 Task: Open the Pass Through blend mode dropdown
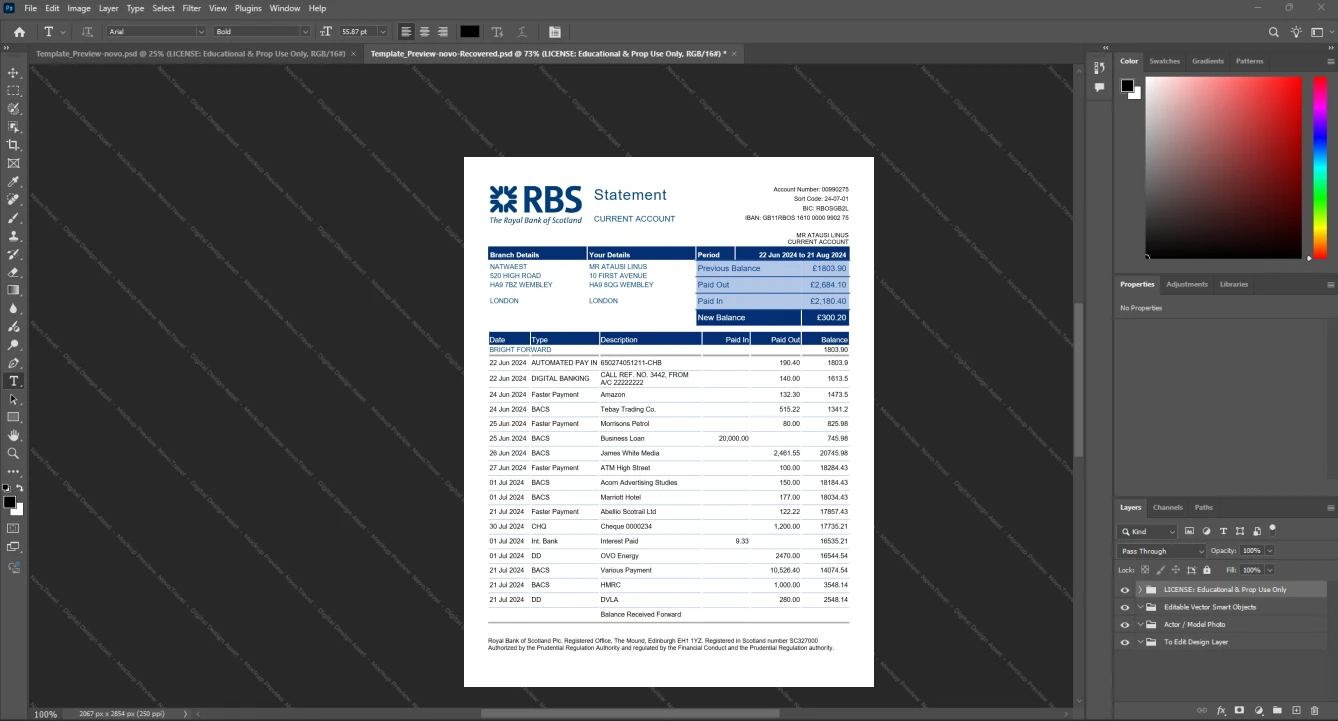1162,551
